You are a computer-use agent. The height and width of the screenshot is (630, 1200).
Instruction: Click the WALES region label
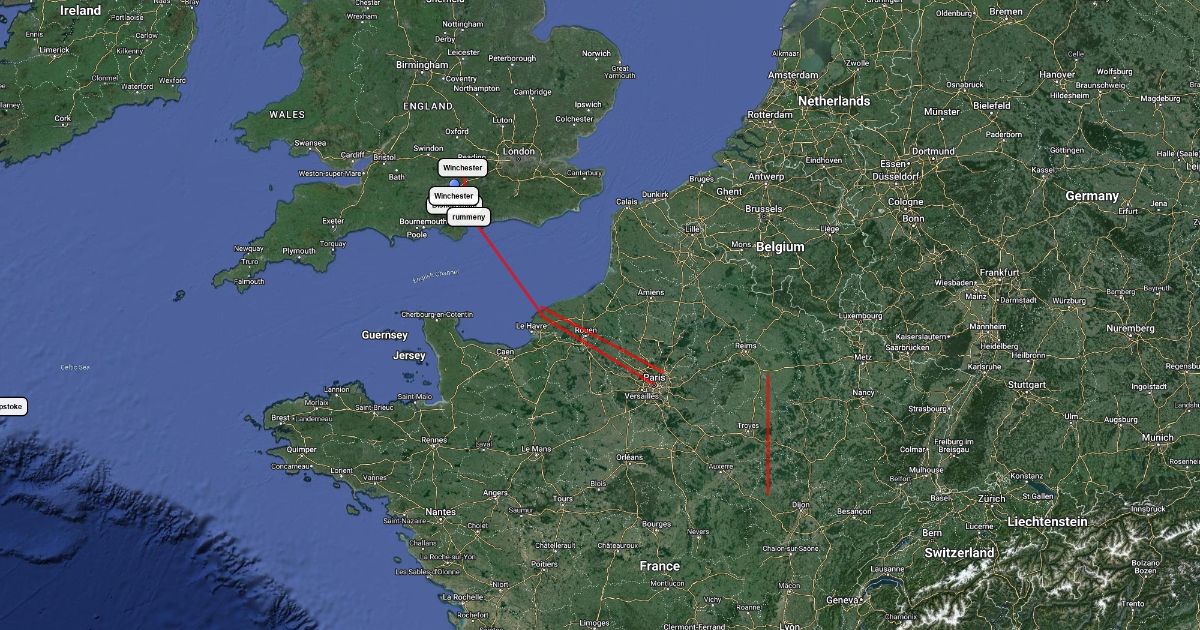pyautogui.click(x=286, y=115)
